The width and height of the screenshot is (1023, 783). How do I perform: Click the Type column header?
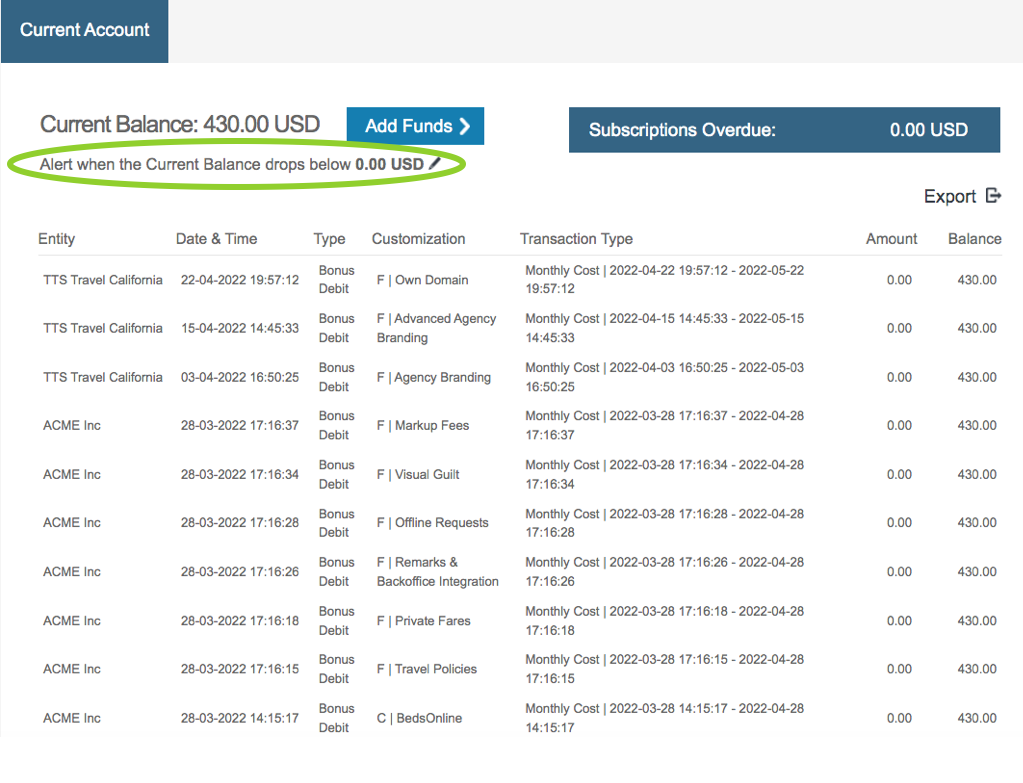329,239
